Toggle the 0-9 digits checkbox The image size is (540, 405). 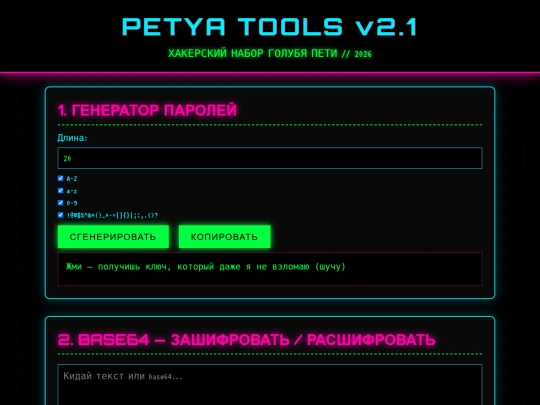61,202
